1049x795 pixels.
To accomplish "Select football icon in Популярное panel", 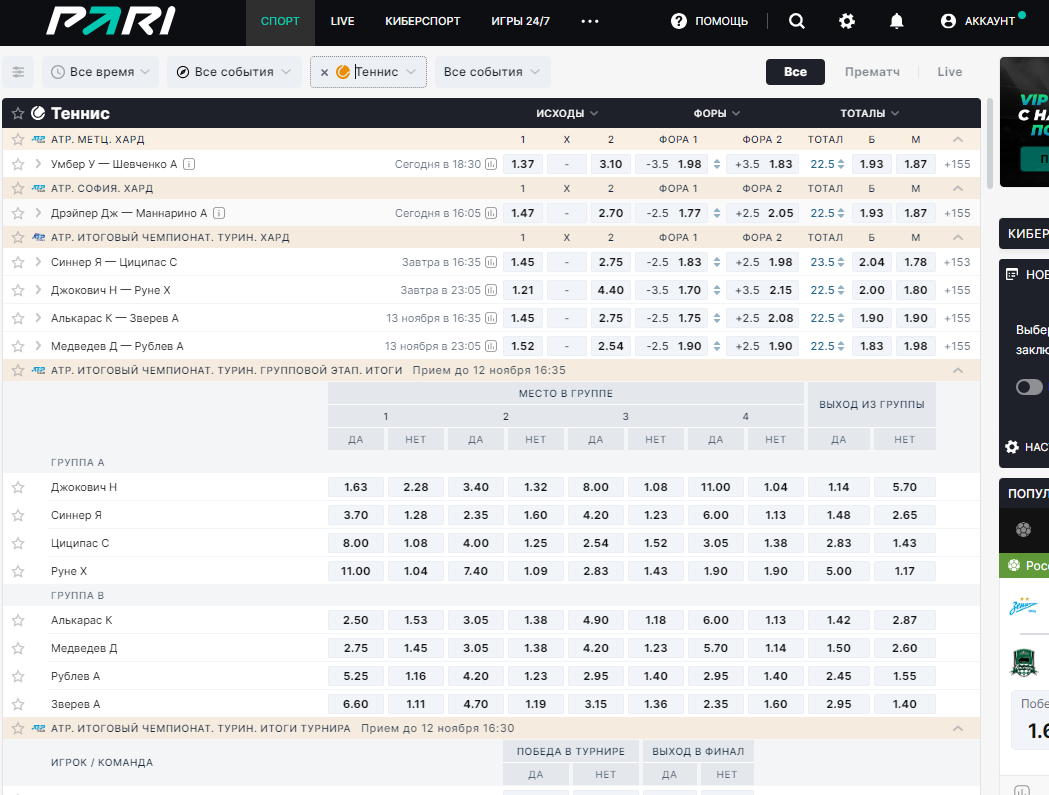I will click(1023, 529).
